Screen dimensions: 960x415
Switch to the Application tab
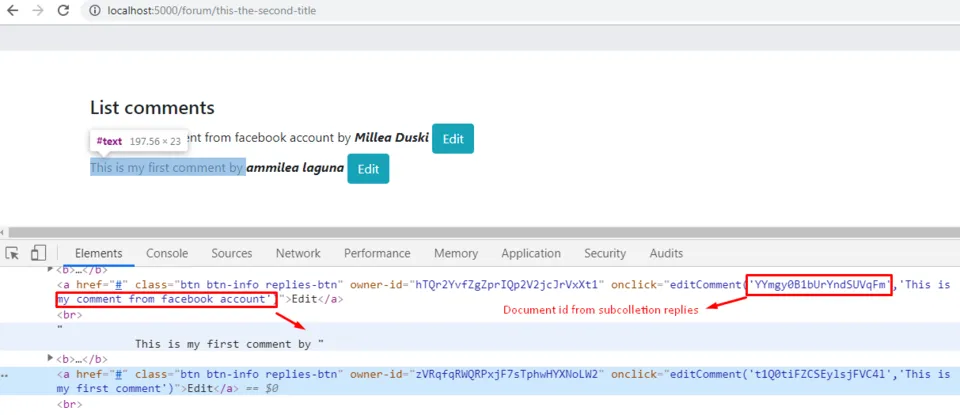pos(531,253)
